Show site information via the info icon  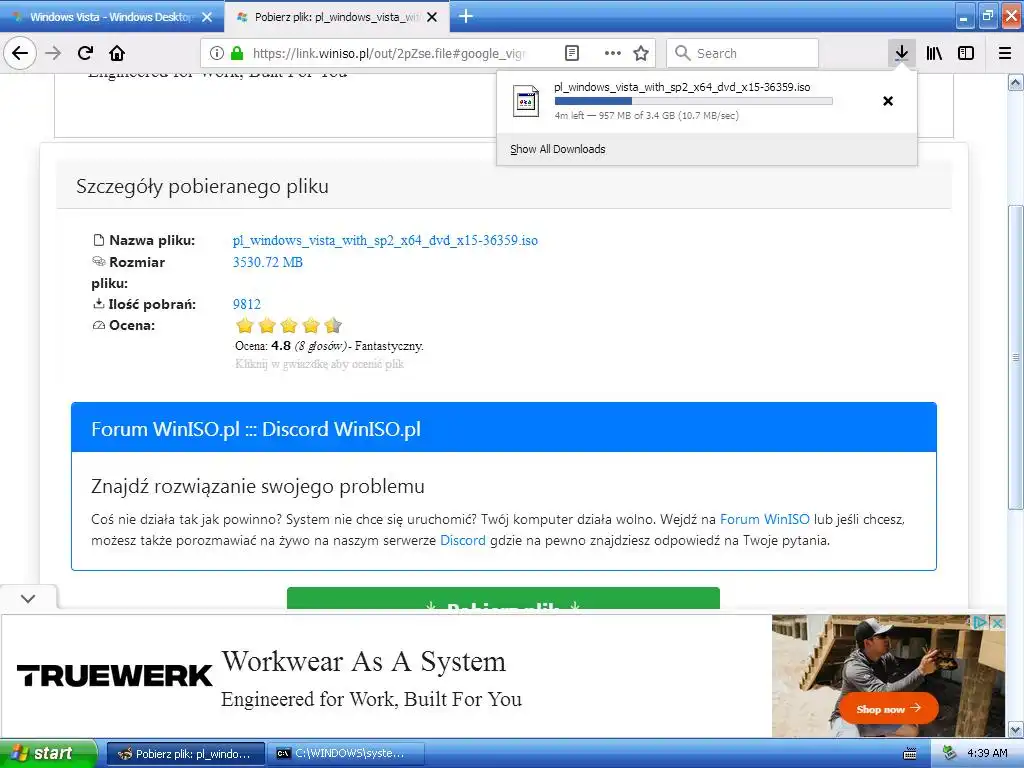tap(217, 53)
